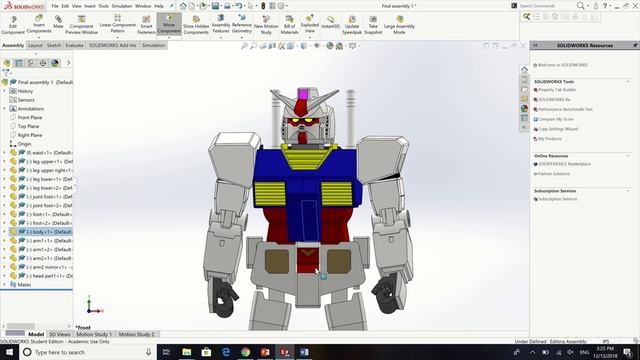
Task: Click the Property Tab Builder link
Action: 557,90
